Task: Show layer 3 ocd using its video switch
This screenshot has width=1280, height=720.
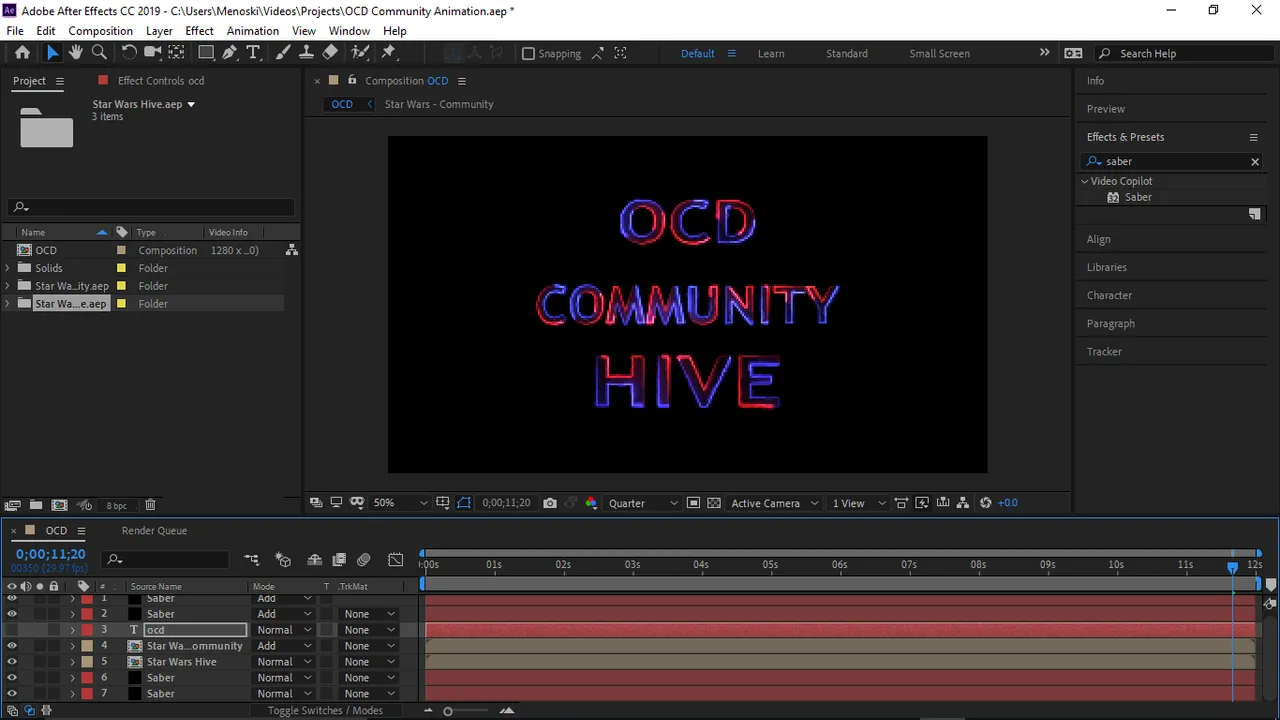Action: click(x=12, y=630)
